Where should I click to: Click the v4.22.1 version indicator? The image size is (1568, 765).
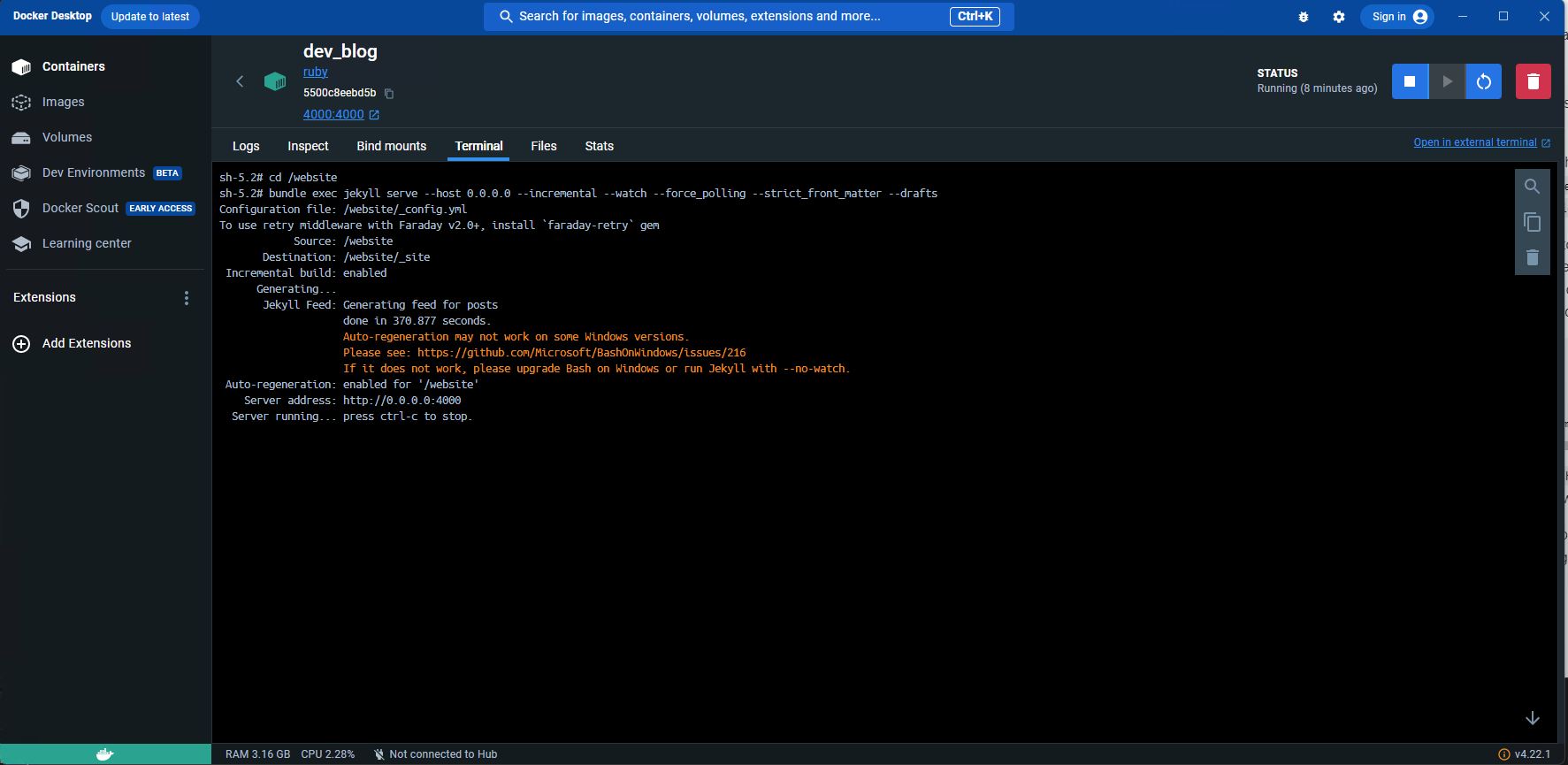pyautogui.click(x=1525, y=754)
